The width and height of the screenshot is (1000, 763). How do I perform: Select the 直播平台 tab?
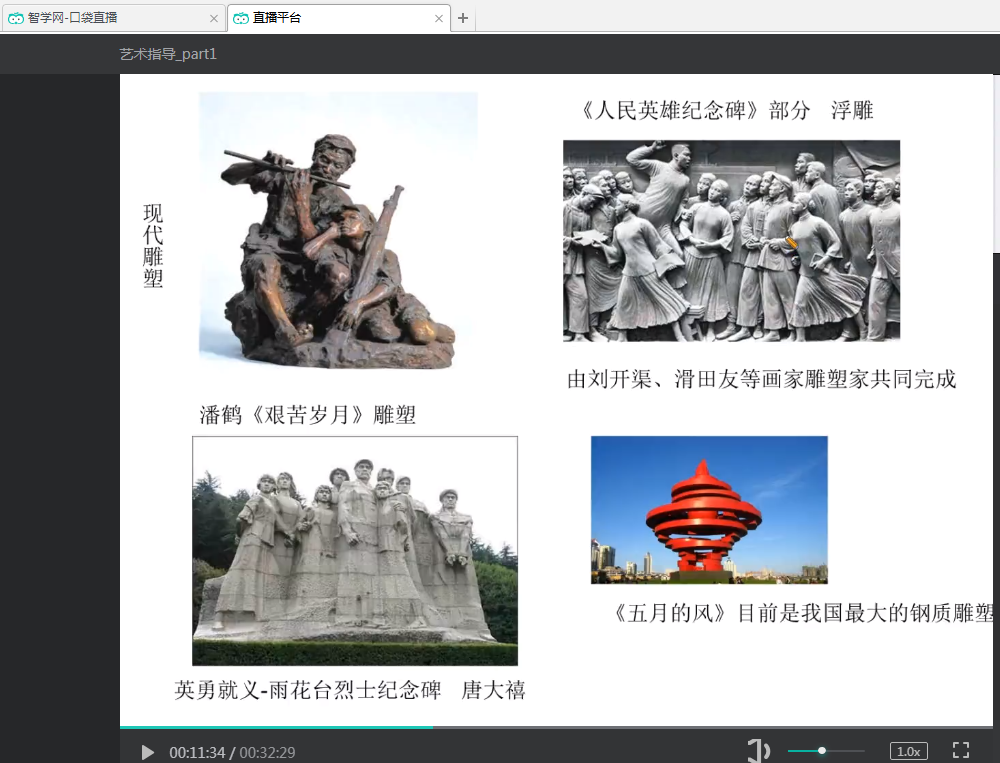[330, 18]
